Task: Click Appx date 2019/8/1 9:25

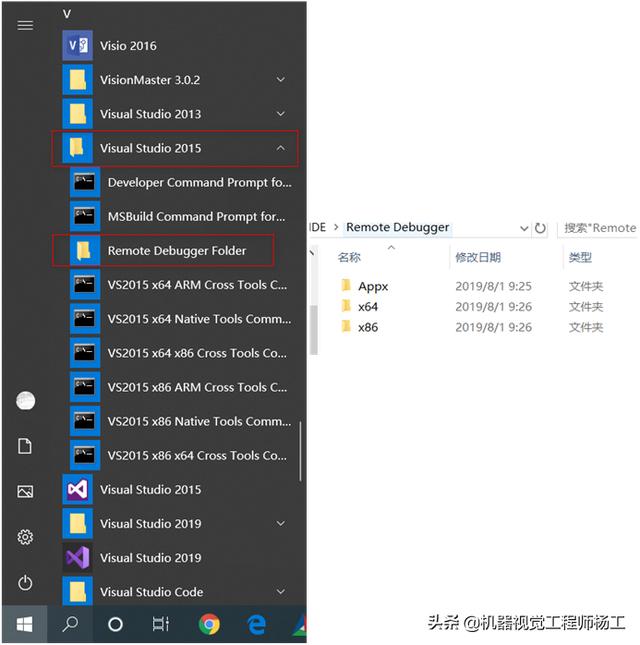Action: [x=493, y=286]
